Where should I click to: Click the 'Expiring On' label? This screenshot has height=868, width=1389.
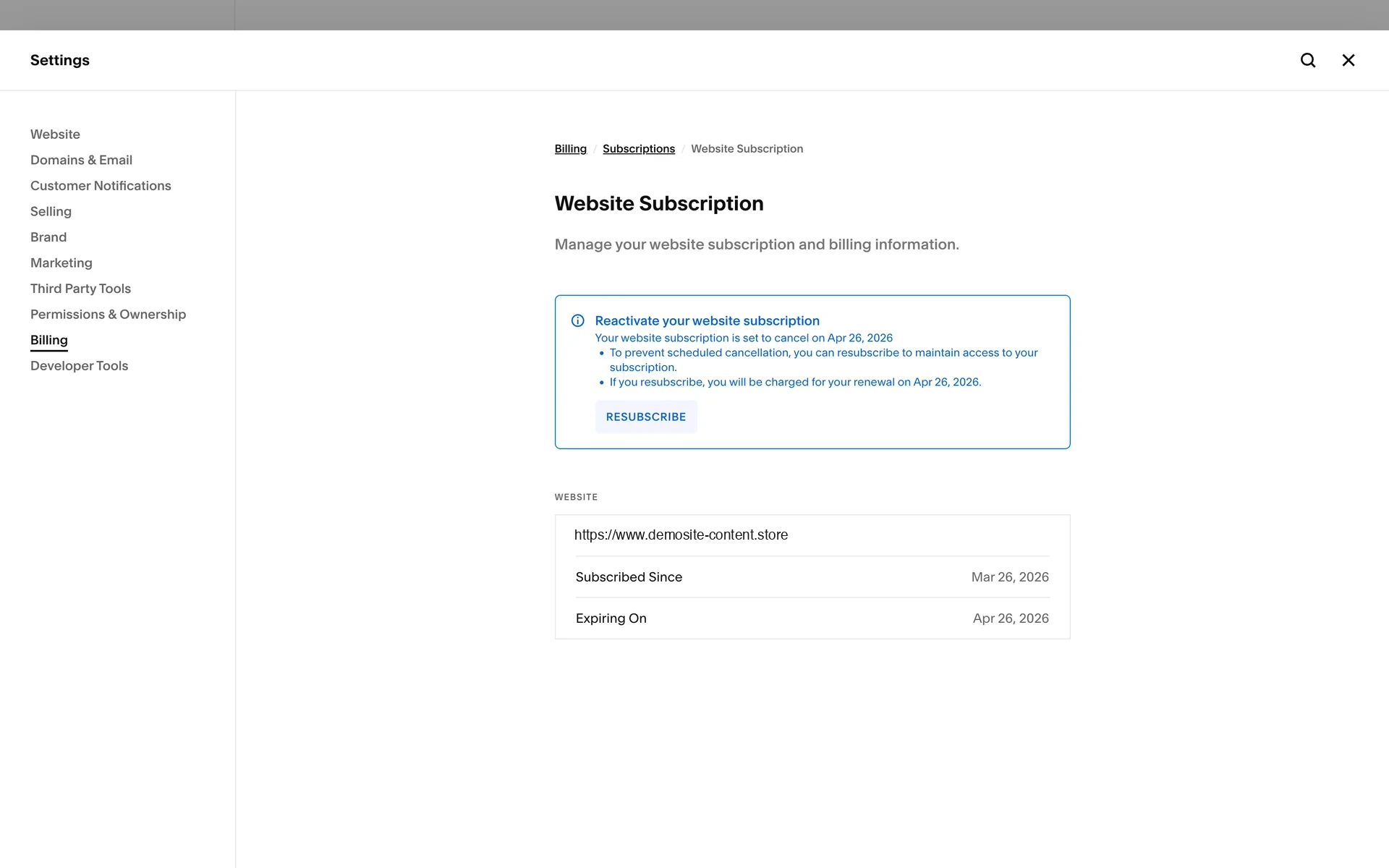[611, 618]
